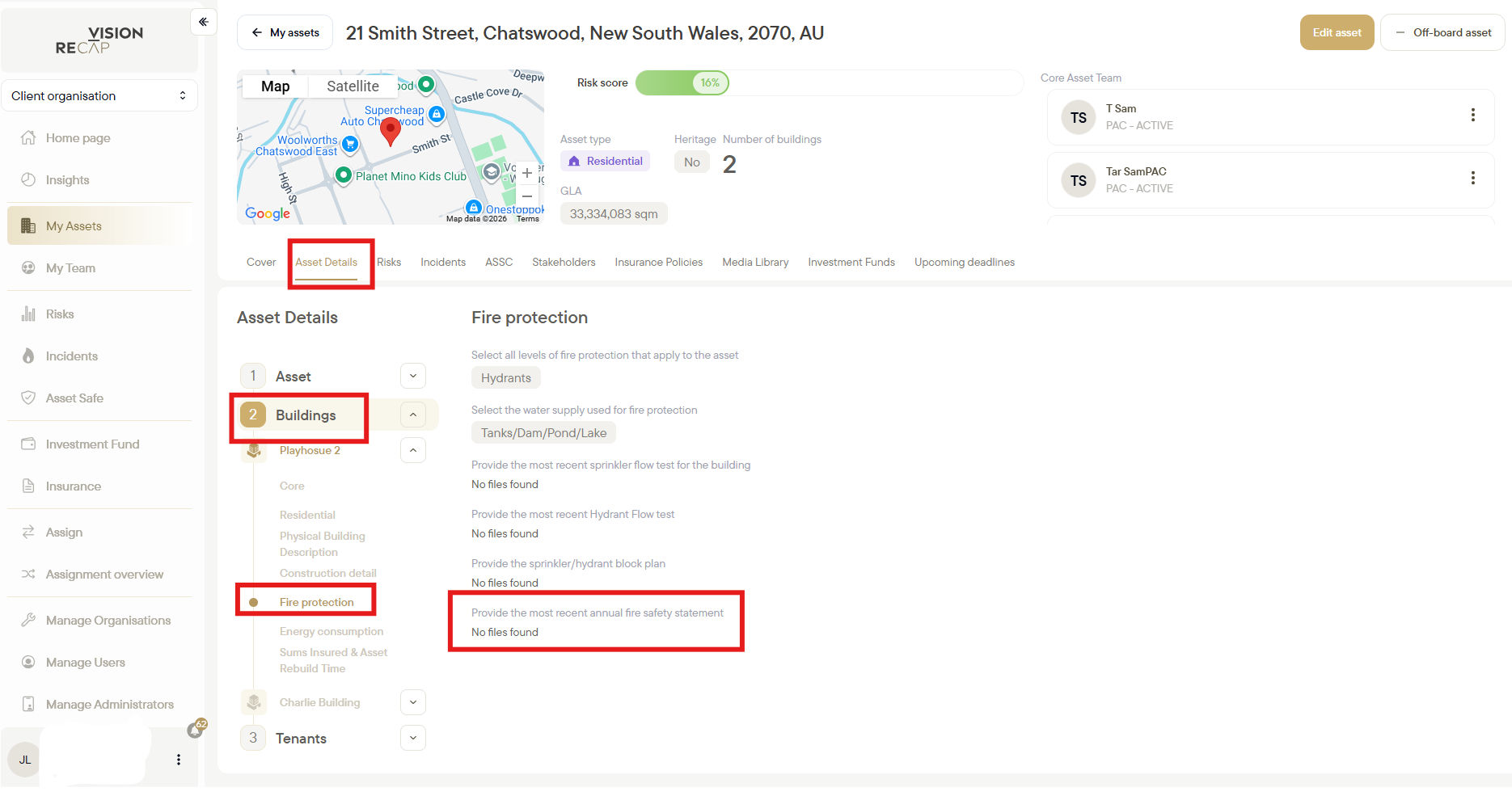Select the Construction detail subsection
The height and width of the screenshot is (800, 1512).
click(328, 573)
